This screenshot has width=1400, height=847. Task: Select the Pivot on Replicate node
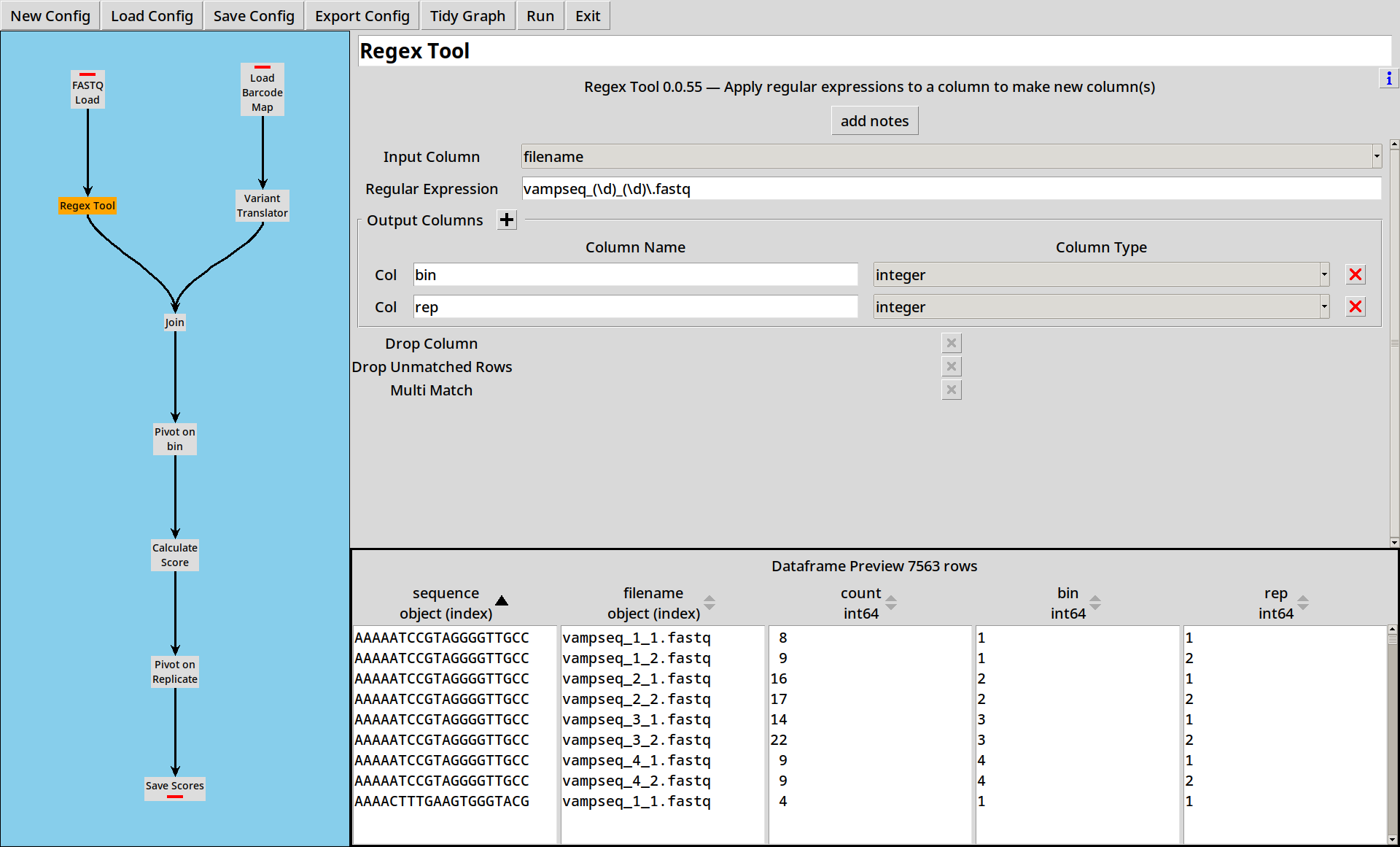tap(175, 672)
